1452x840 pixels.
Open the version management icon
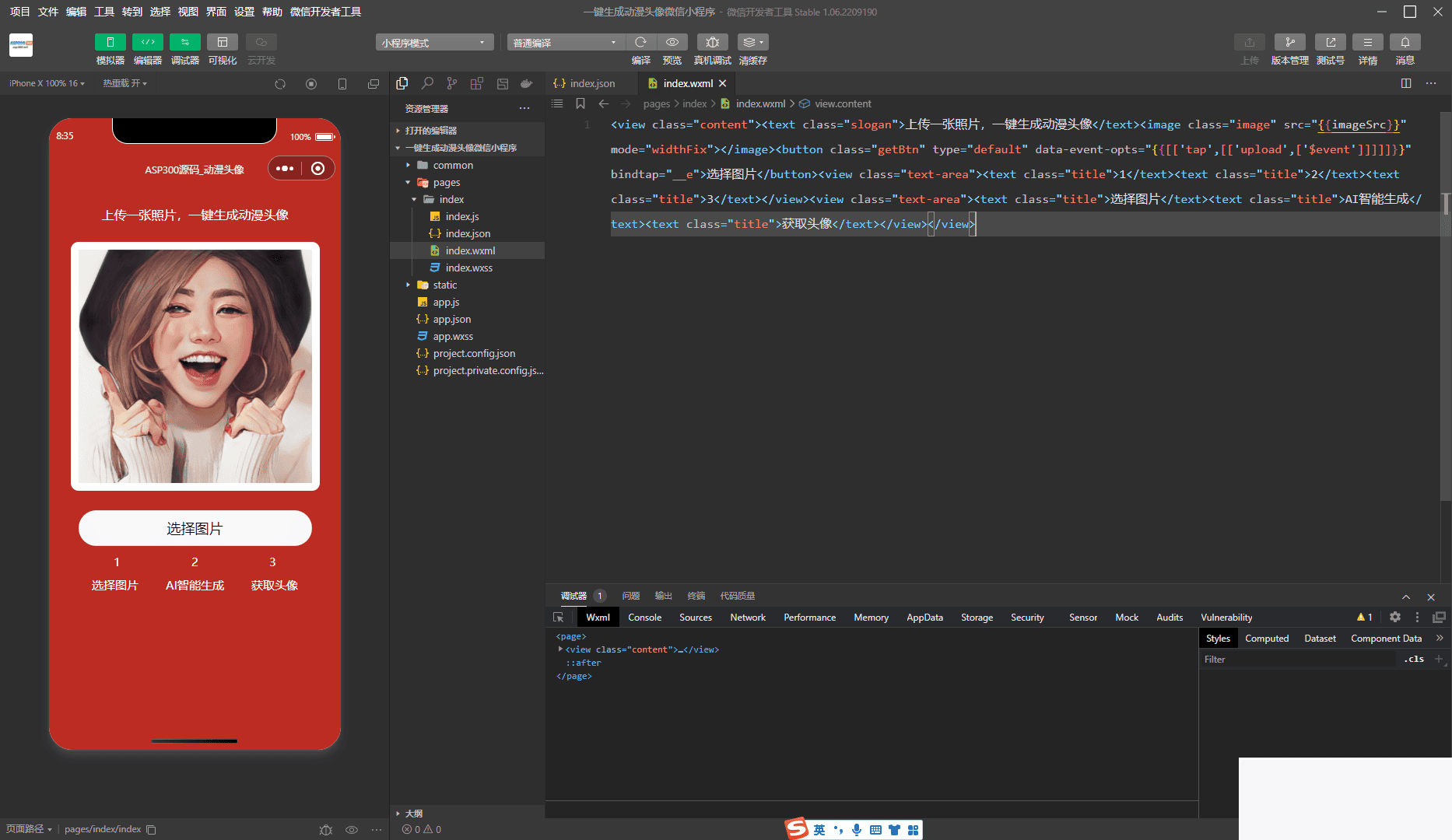pos(1289,42)
